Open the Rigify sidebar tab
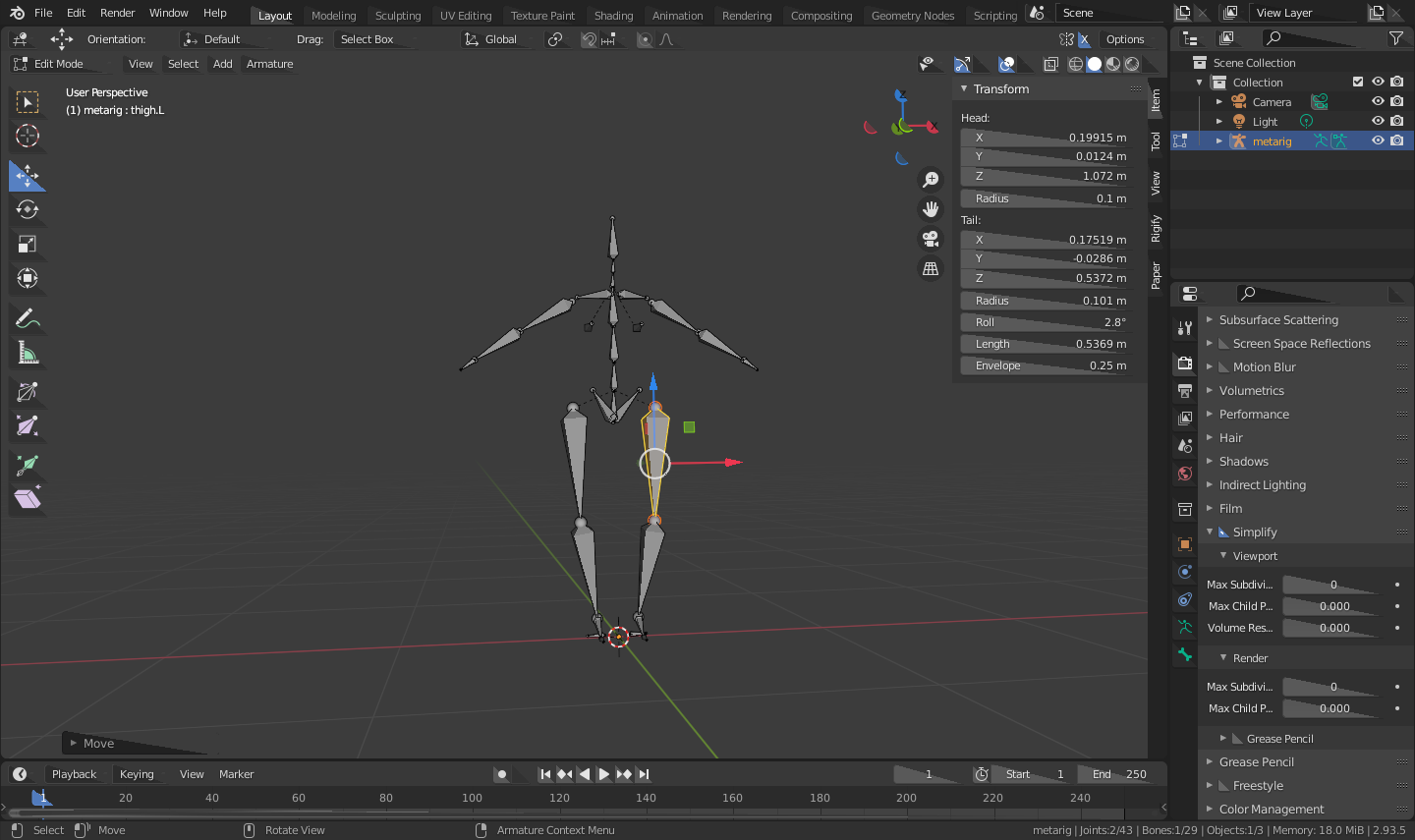This screenshot has height=840, width=1415. coord(1156,229)
